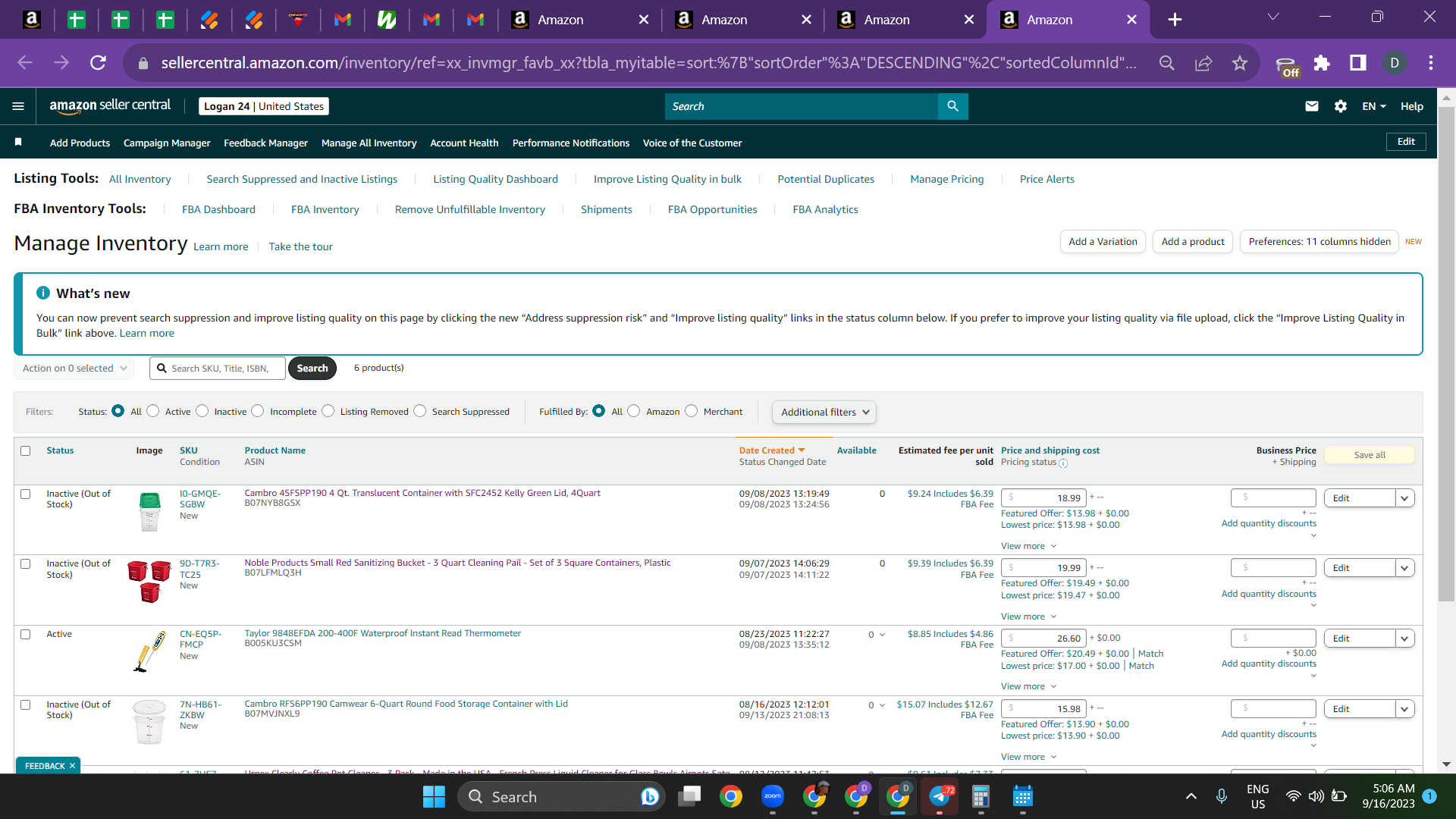1456x819 pixels.
Task: Open the settings gear icon
Action: tap(1341, 106)
